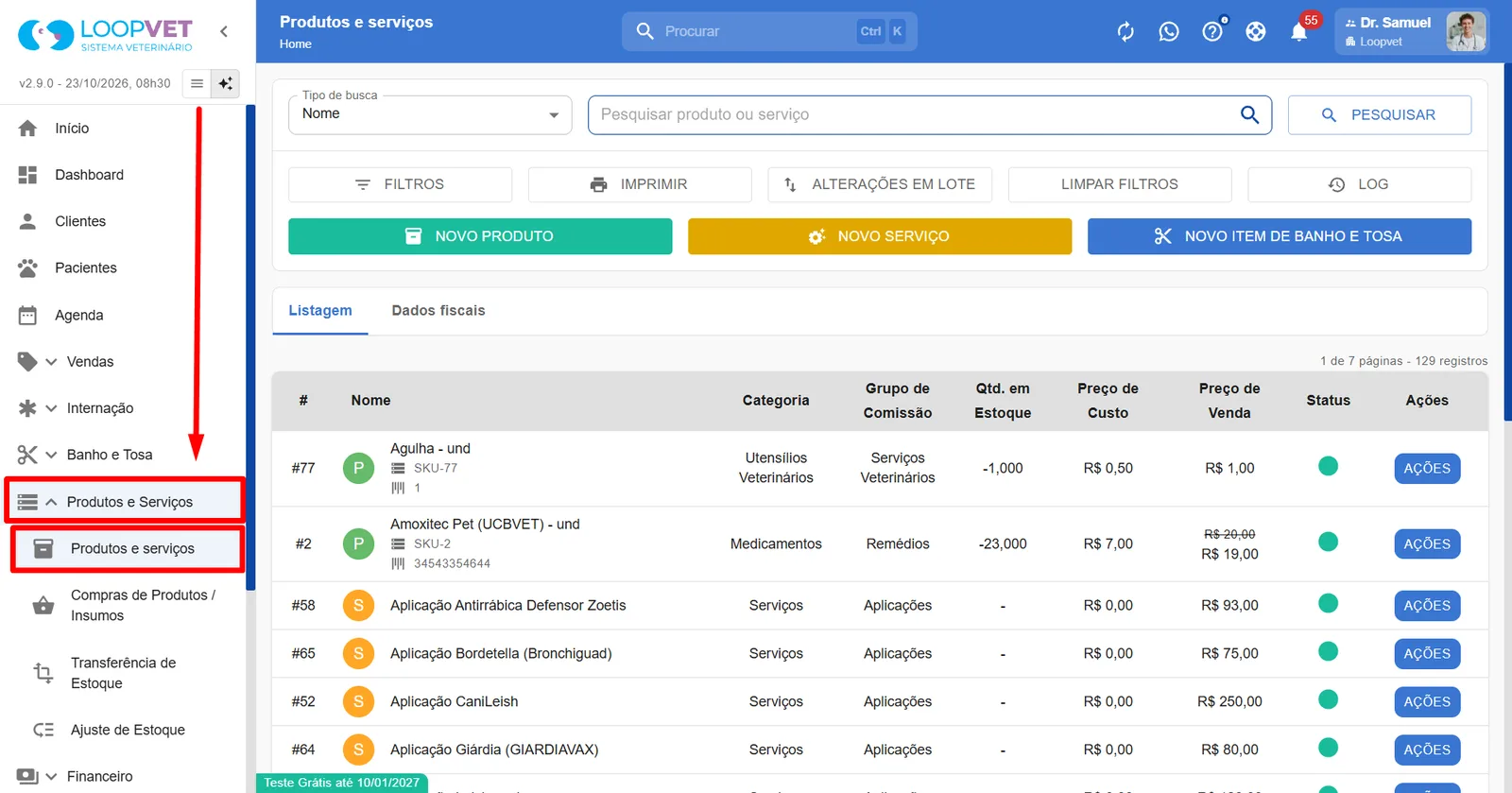The image size is (1512, 793).
Task: Open Tipo de busca dropdown
Action: (430, 114)
